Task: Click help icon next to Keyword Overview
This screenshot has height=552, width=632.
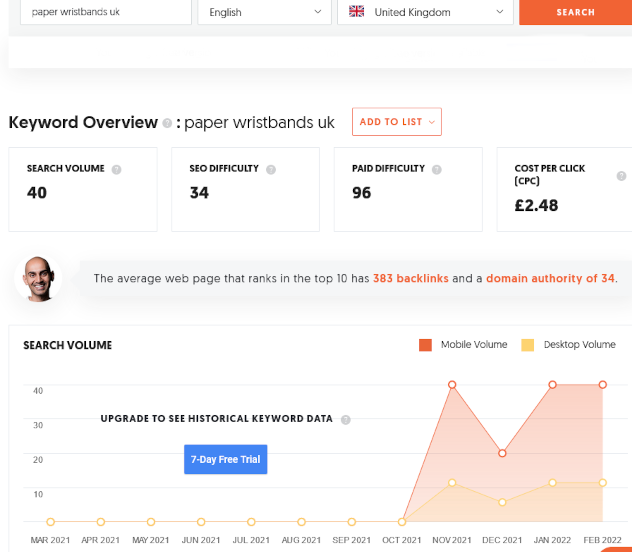Action: (x=167, y=123)
